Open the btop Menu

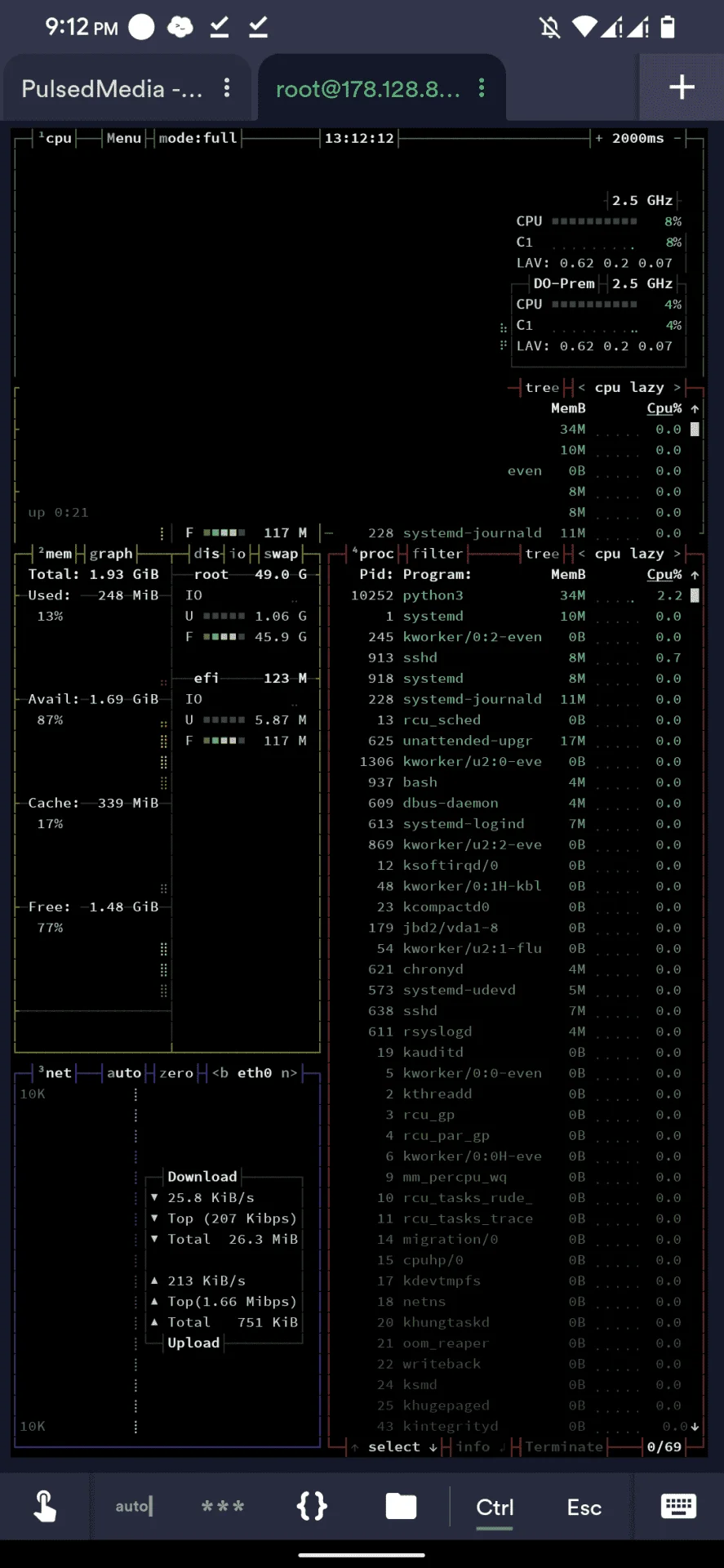tap(124, 139)
